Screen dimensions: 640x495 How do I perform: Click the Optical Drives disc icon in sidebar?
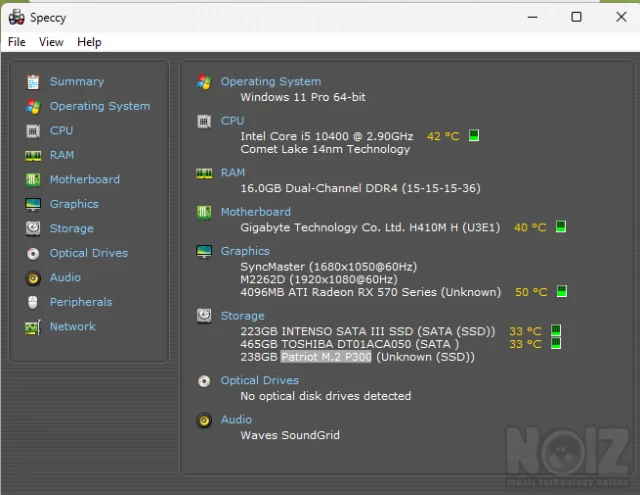33,253
